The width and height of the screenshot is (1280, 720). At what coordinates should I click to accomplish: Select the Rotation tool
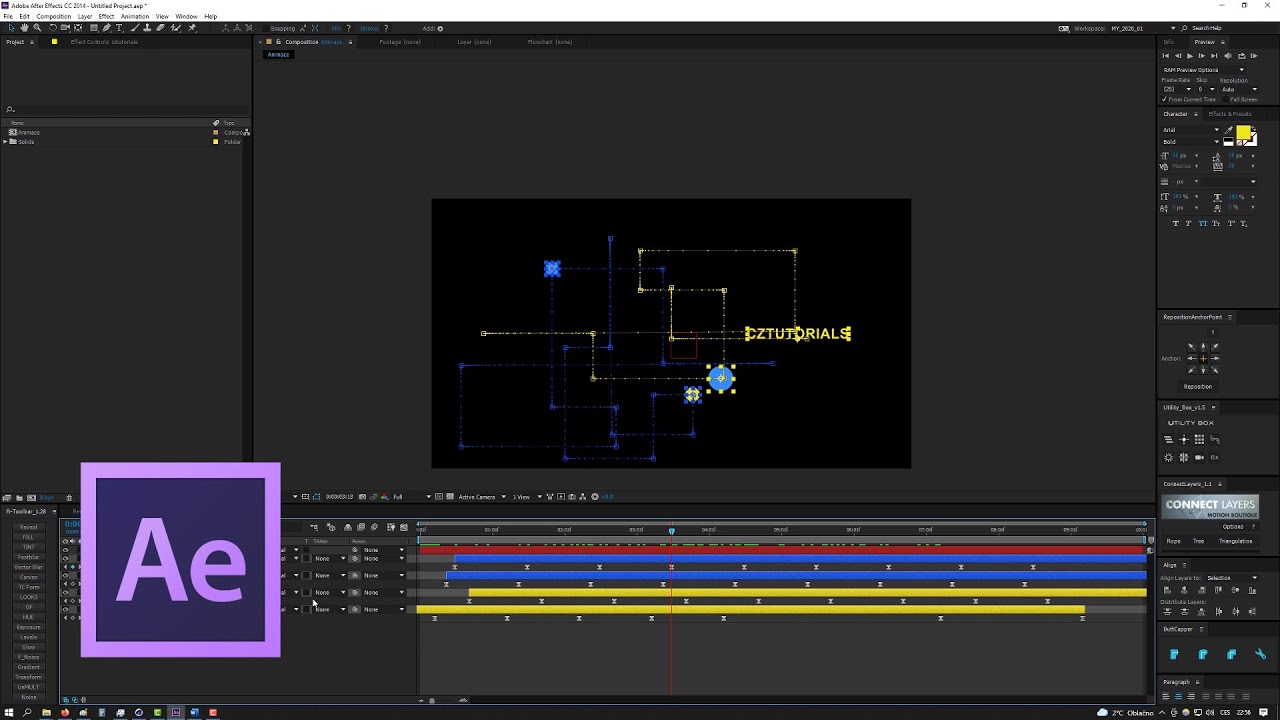click(52, 28)
